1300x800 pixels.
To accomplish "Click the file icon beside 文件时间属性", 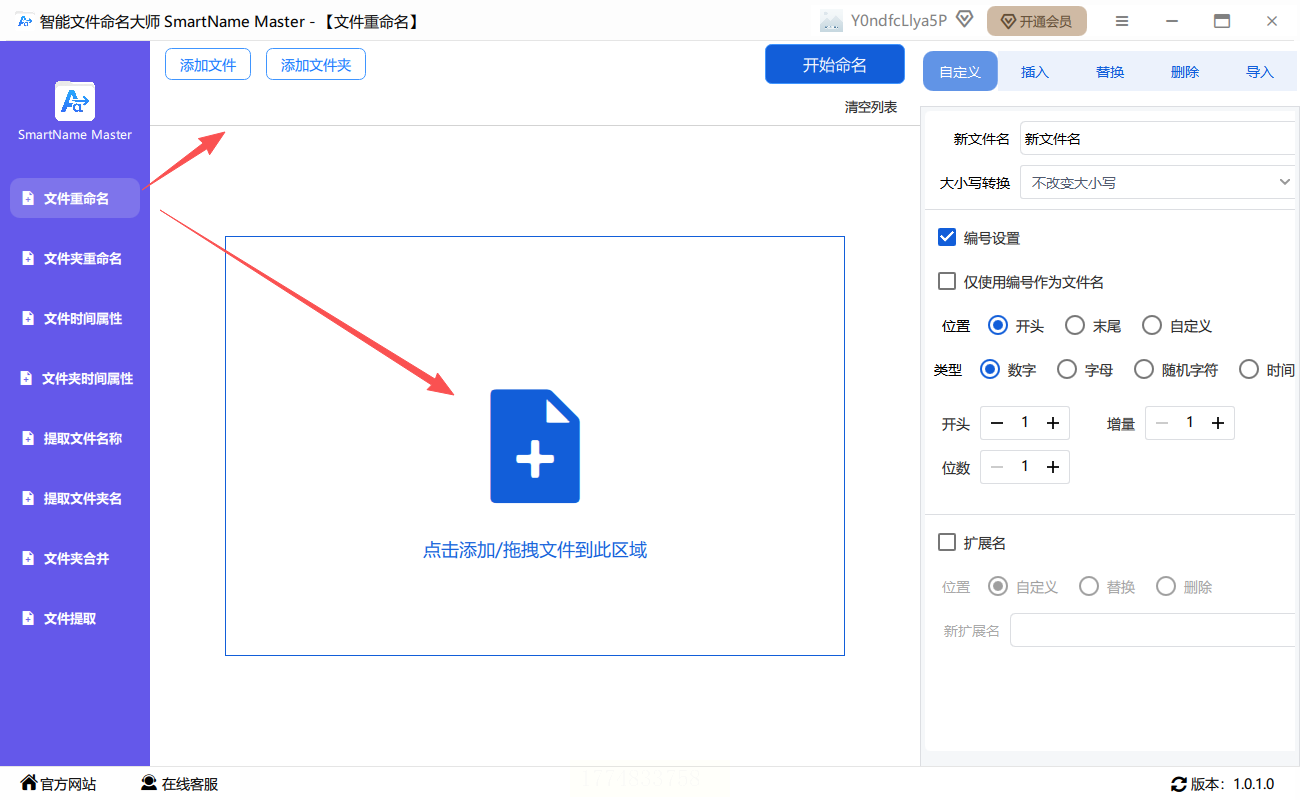I will tap(28, 318).
